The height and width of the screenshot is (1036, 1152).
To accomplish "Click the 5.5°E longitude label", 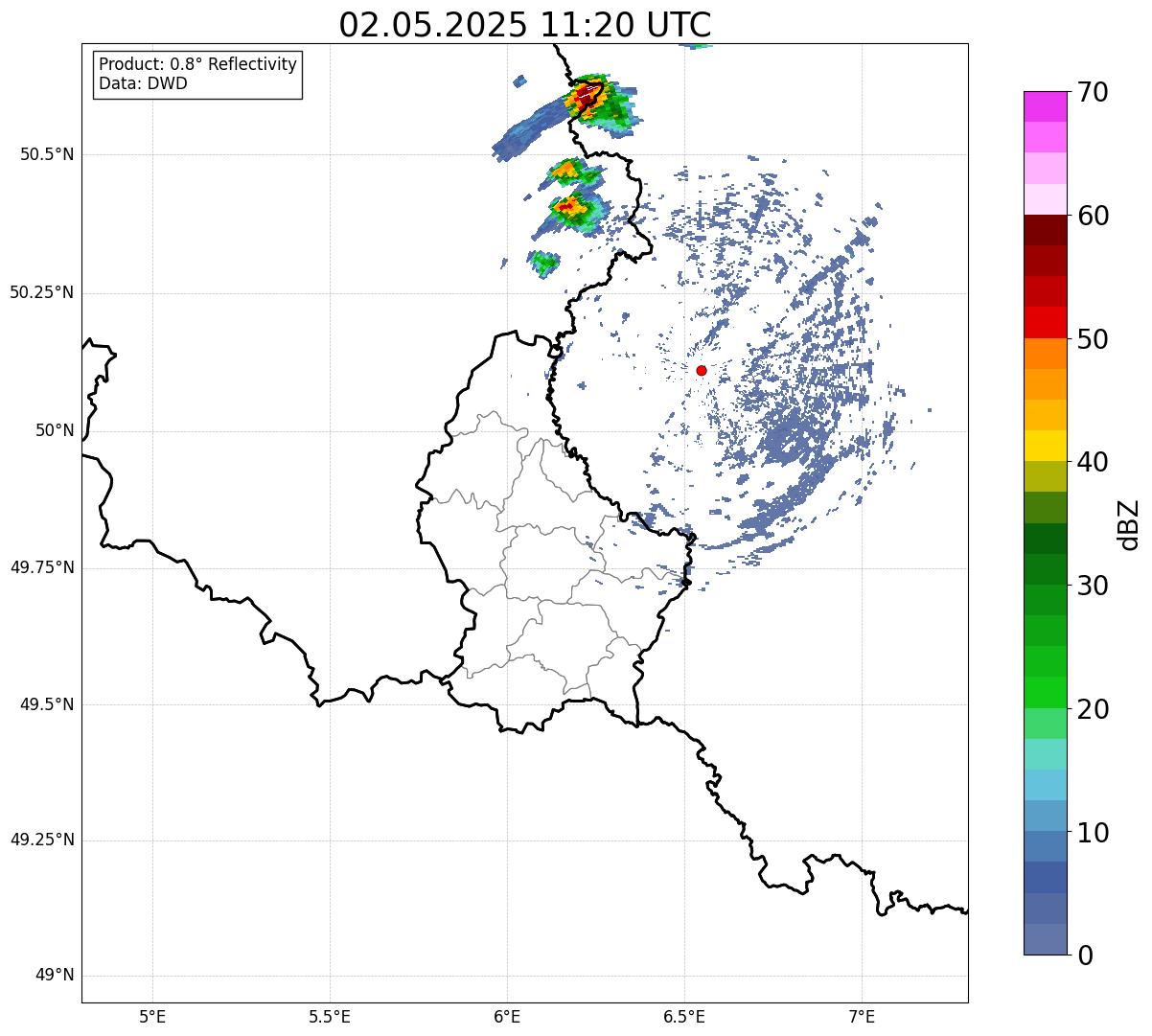I will 330,1016.
